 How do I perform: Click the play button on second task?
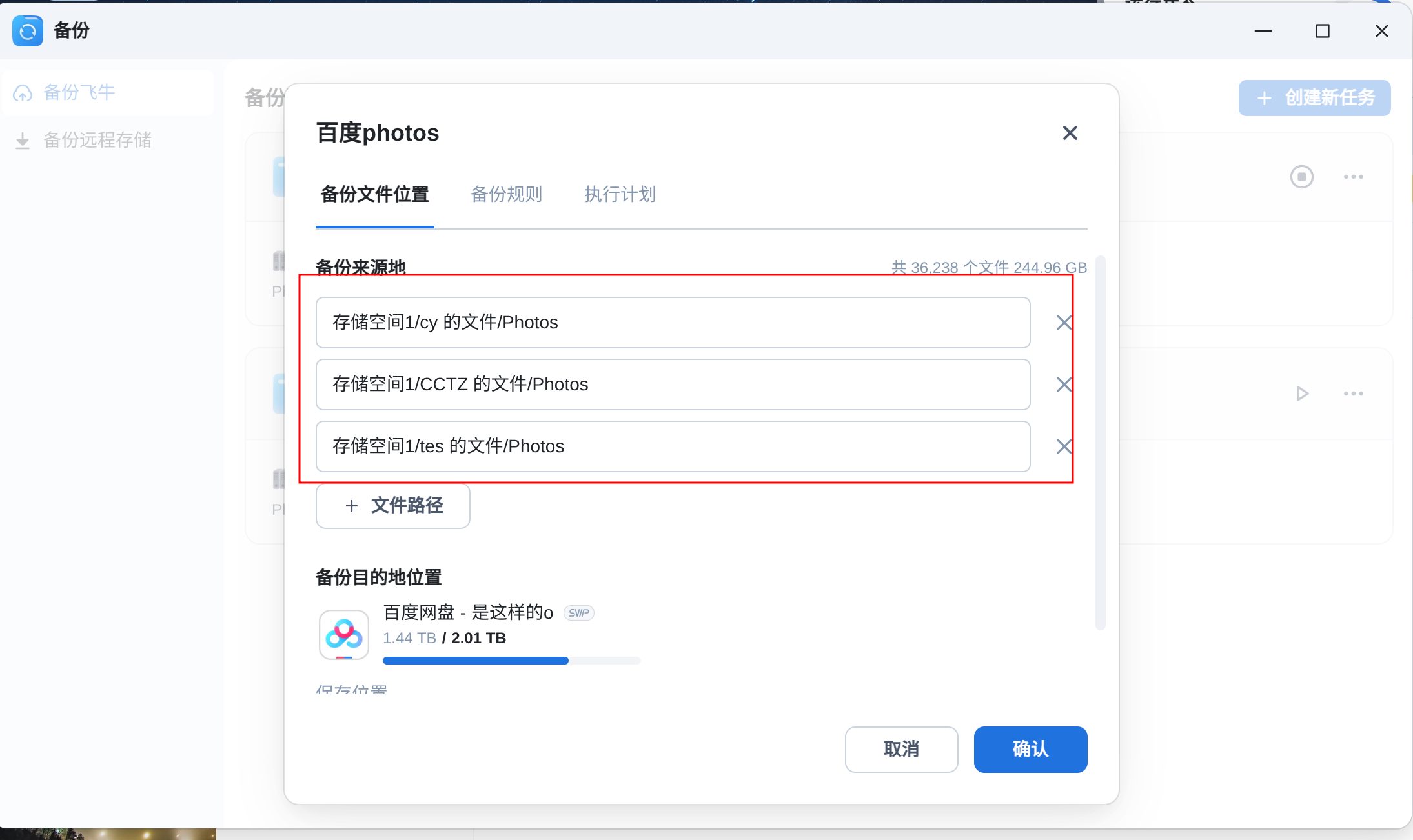click(x=1302, y=394)
